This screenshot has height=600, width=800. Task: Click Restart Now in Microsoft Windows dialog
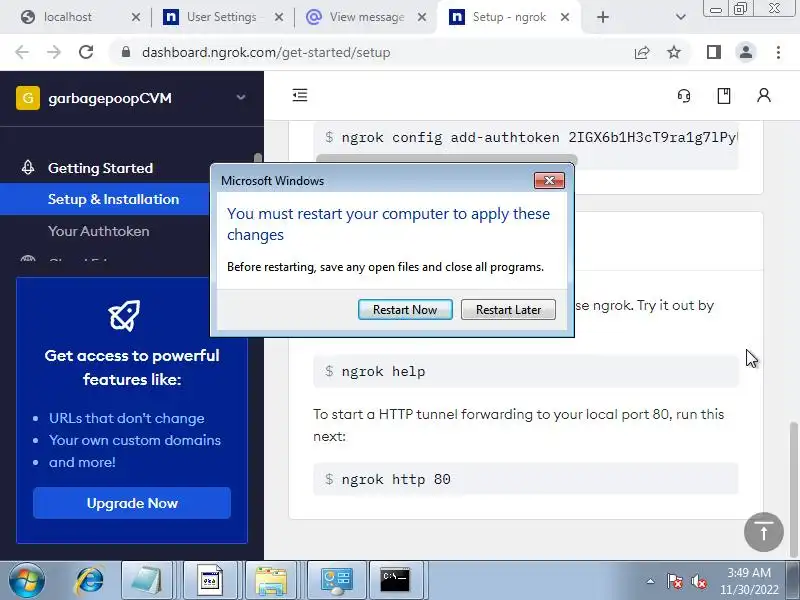pyautogui.click(x=405, y=310)
